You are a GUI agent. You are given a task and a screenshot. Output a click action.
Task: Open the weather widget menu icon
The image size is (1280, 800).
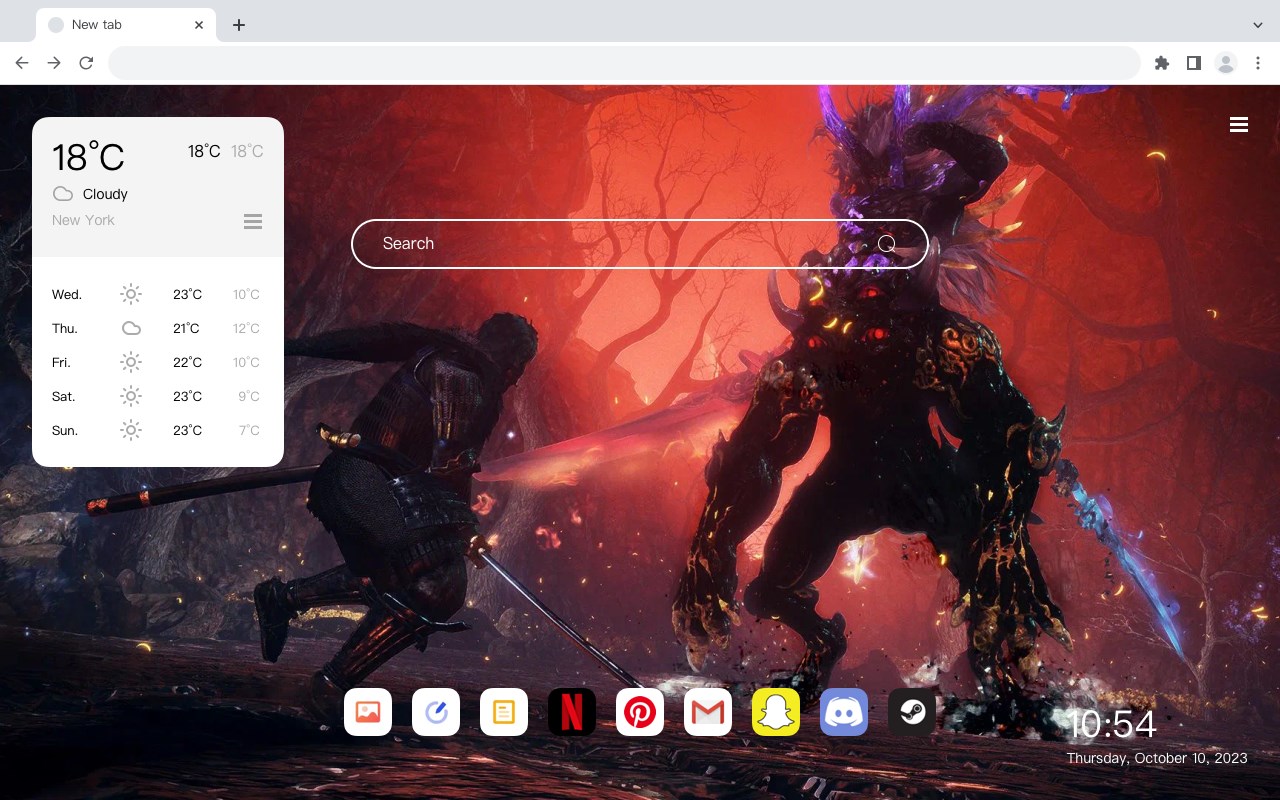(253, 221)
